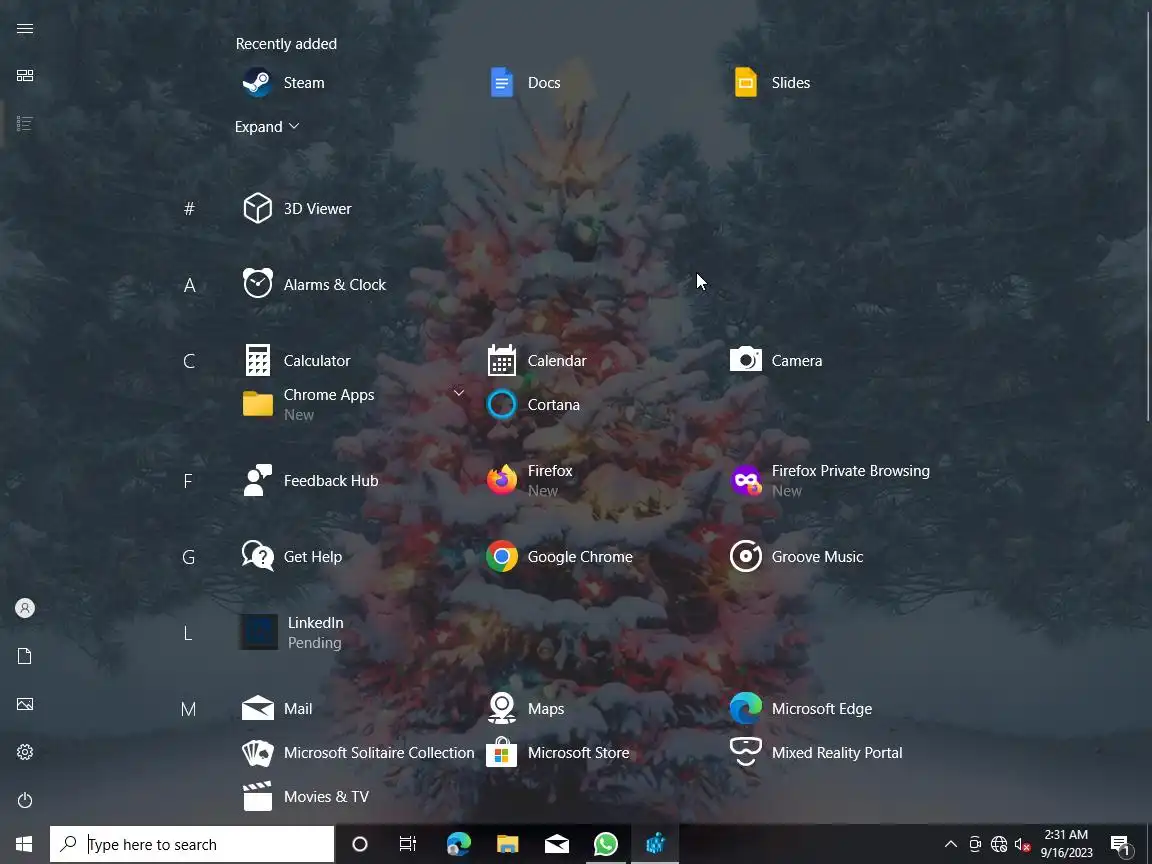This screenshot has height=864, width=1152.
Task: Open WhatsApp from the taskbar
Action: click(605, 844)
